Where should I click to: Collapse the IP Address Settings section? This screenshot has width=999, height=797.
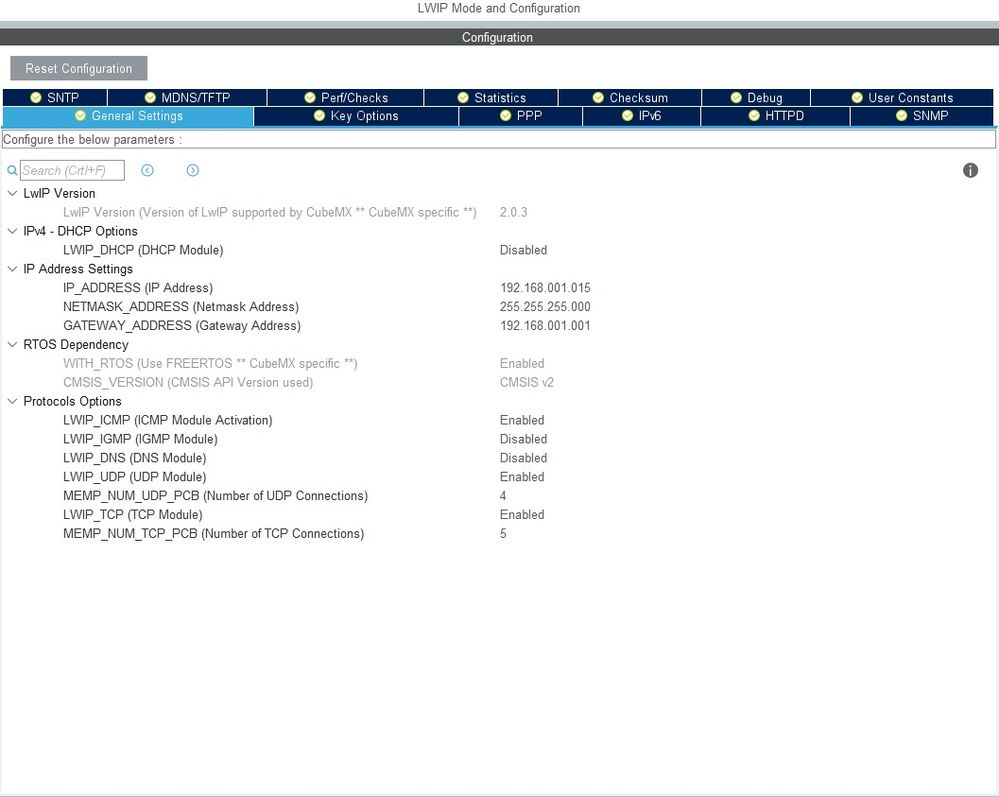12,269
